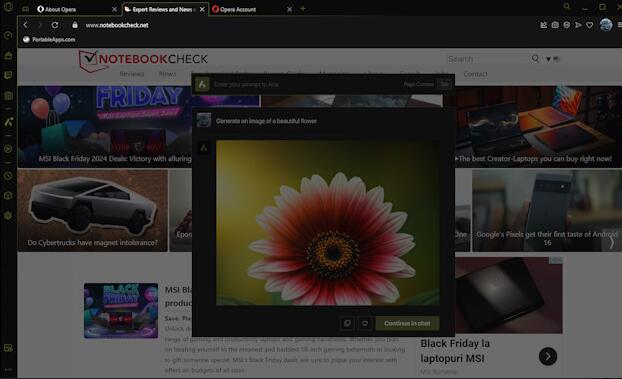Open the News menu on Notebookcheck

pyautogui.click(x=167, y=74)
